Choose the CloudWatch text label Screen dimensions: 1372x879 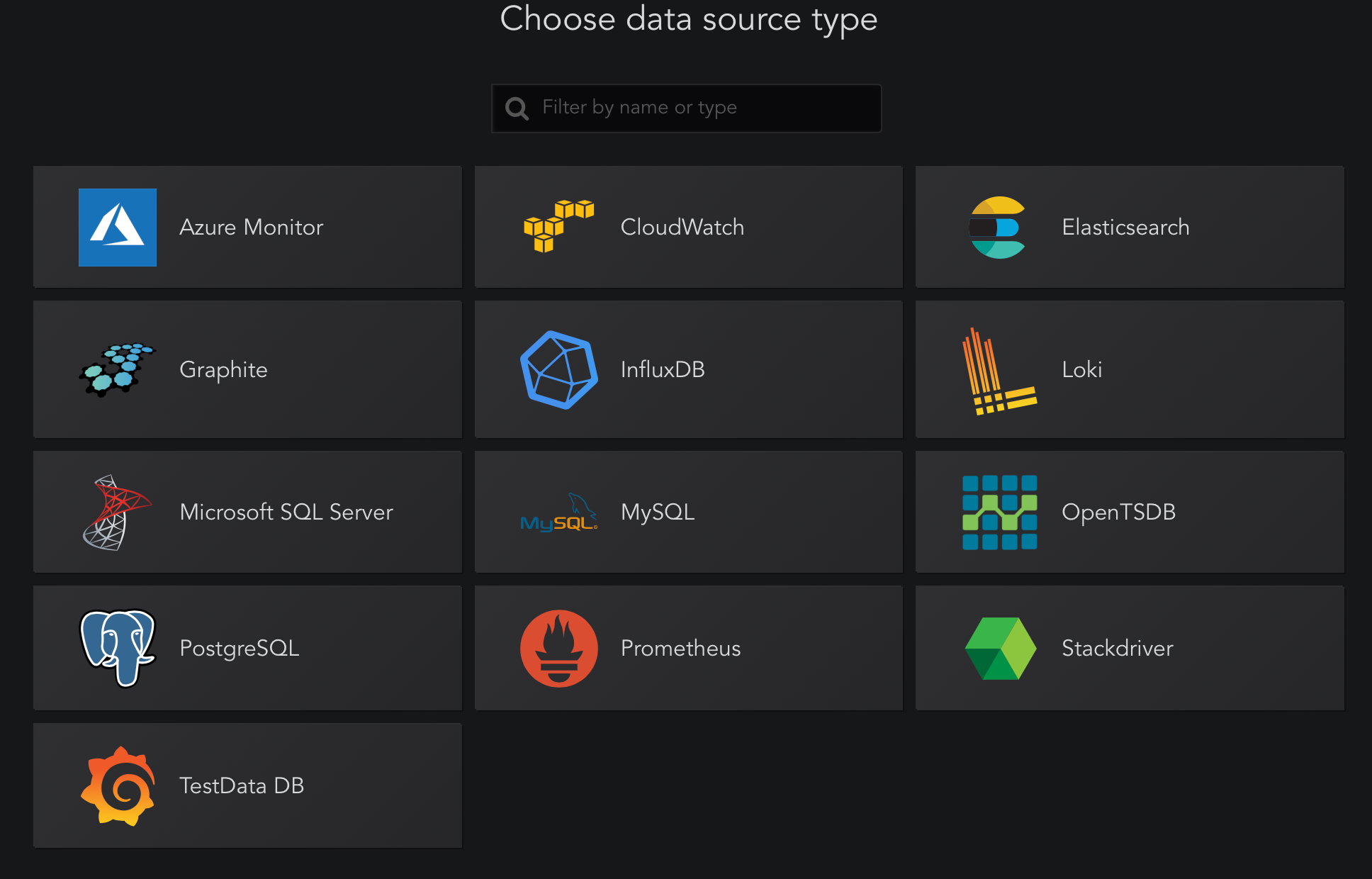coord(682,228)
